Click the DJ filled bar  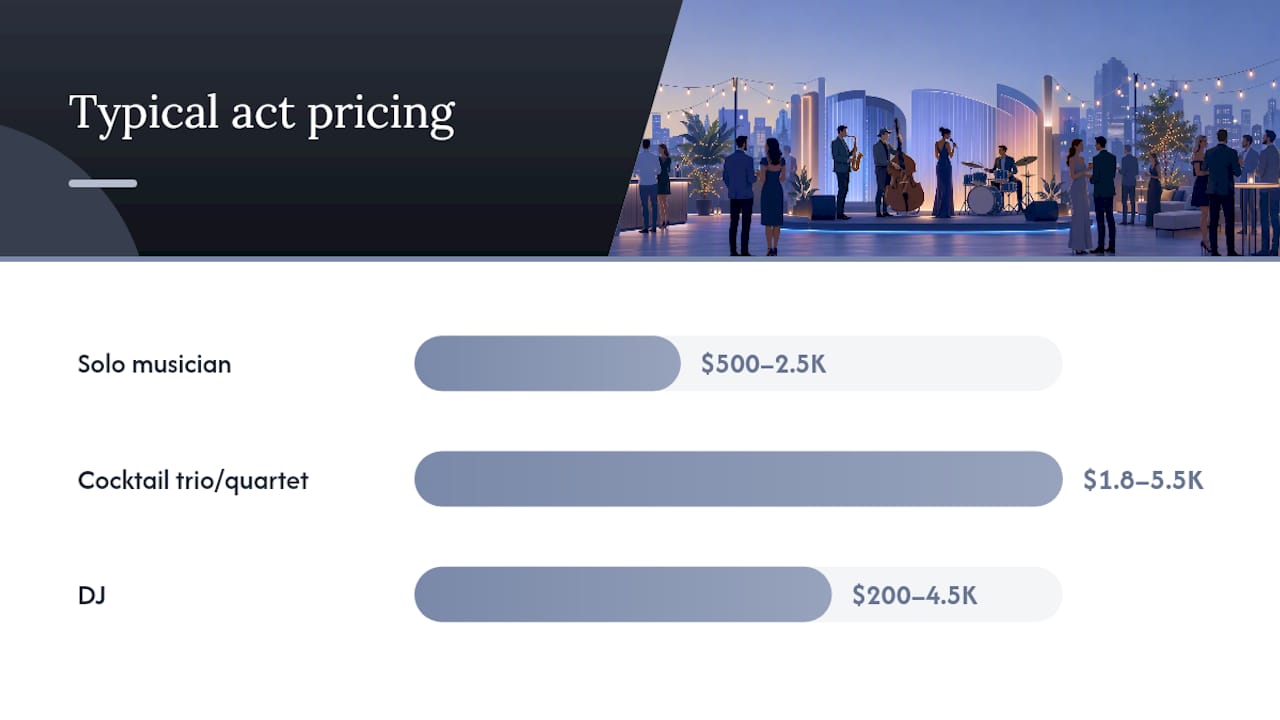point(623,595)
